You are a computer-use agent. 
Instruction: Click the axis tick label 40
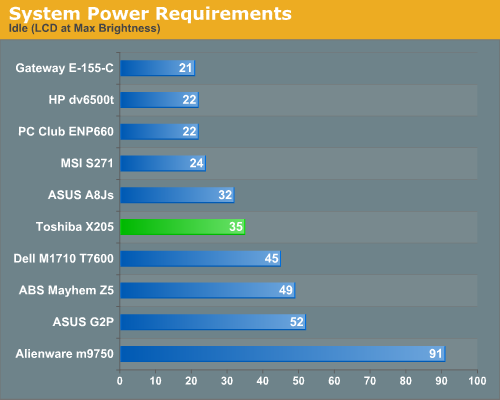click(263, 381)
